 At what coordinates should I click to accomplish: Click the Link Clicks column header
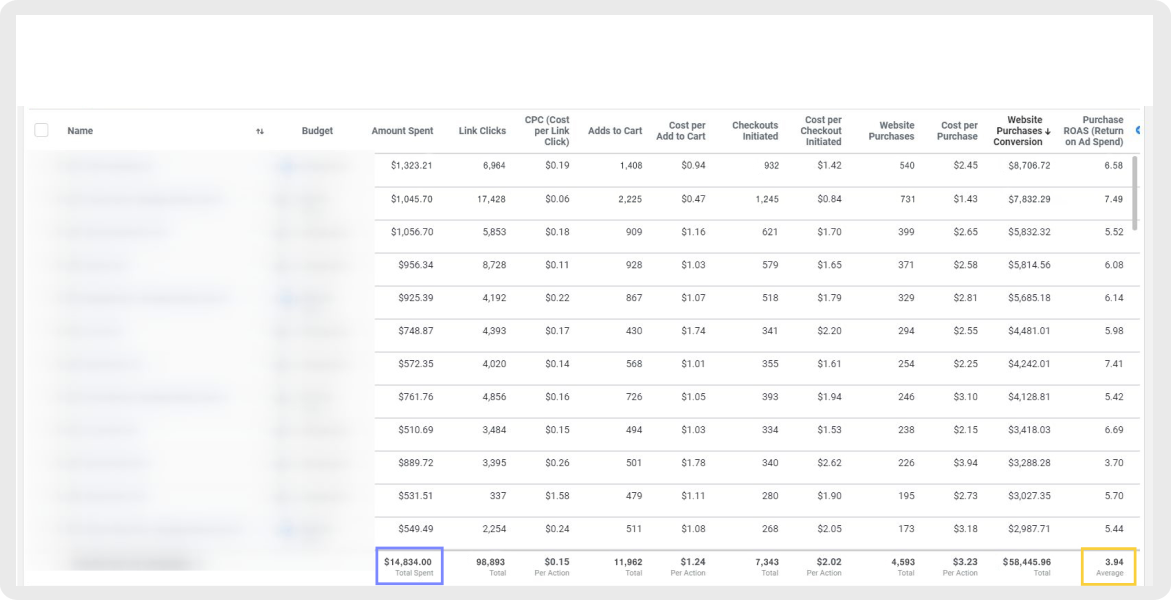click(482, 131)
